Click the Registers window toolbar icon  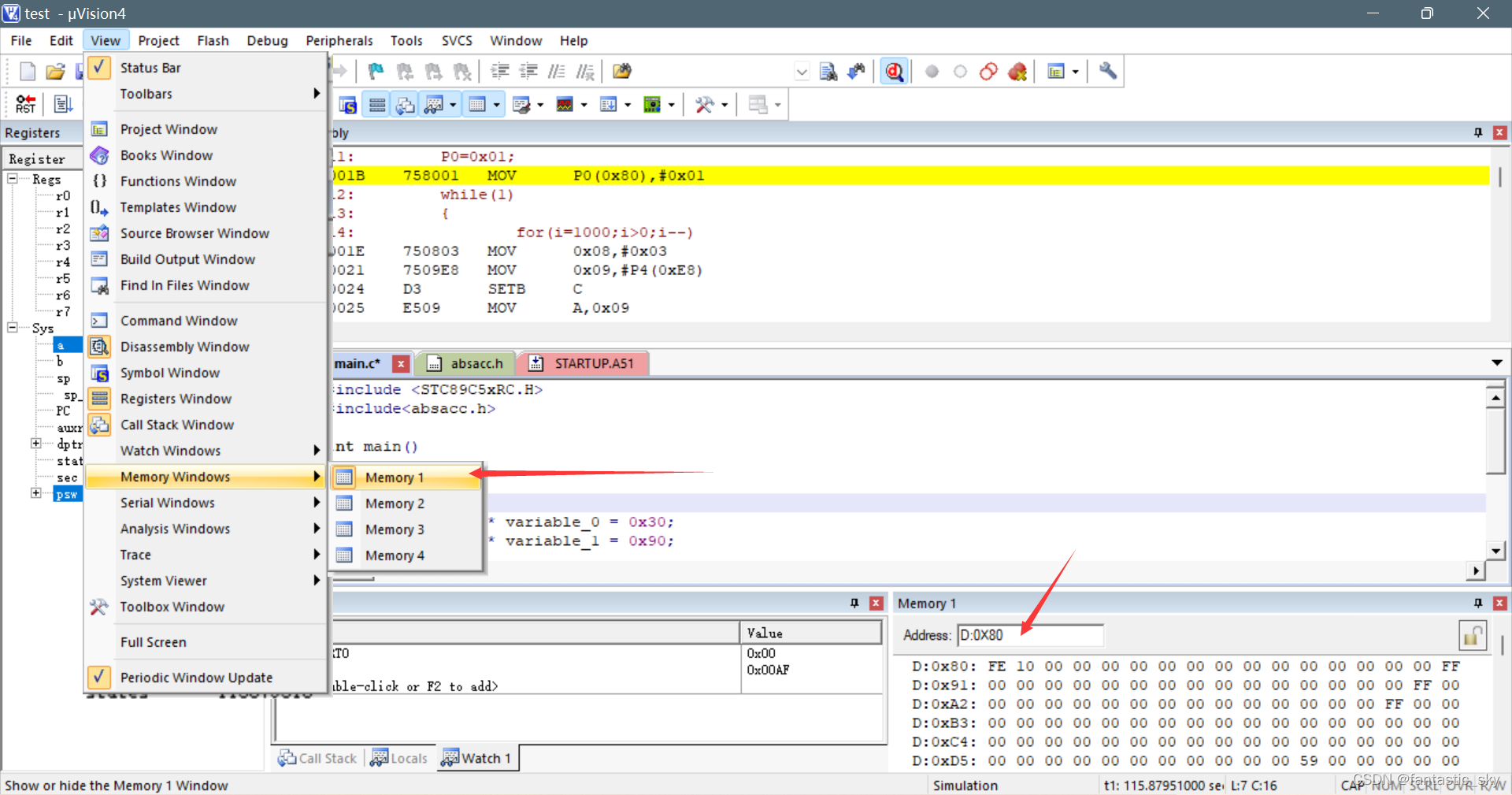[377, 105]
